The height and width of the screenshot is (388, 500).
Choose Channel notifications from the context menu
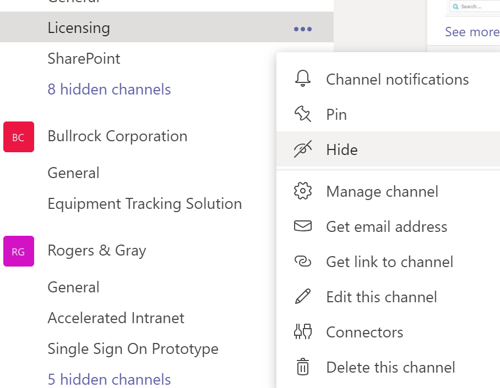(388, 79)
